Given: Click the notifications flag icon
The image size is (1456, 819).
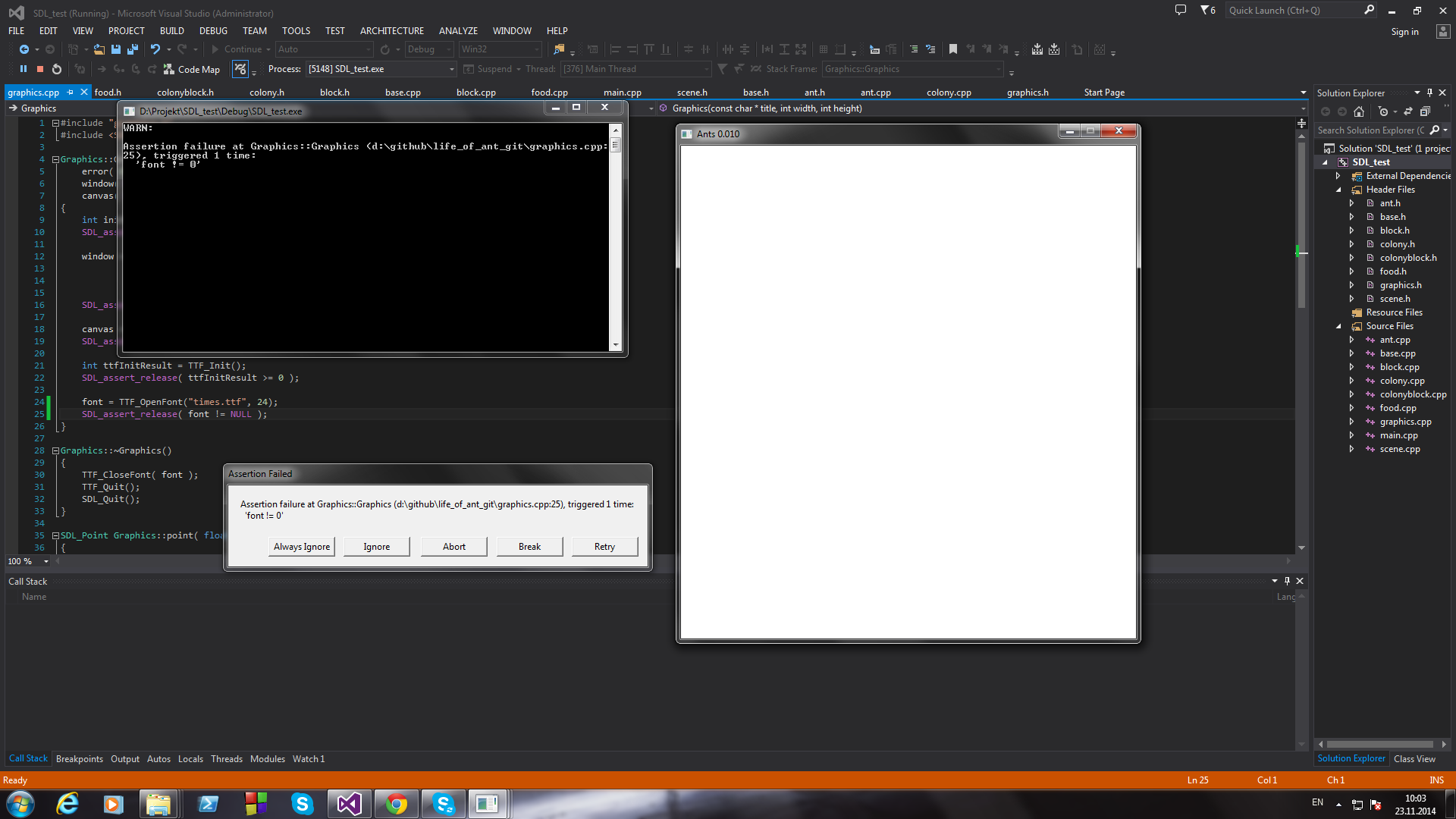Looking at the screenshot, I should tap(1206, 11).
